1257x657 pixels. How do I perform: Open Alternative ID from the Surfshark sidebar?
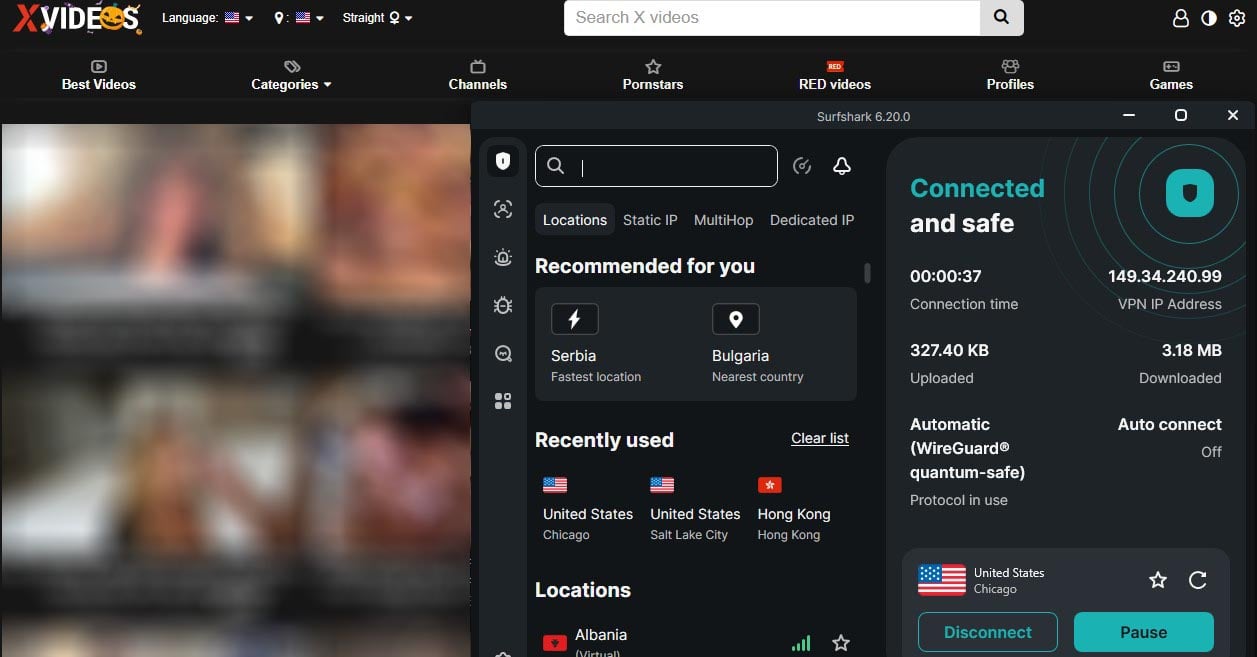click(x=503, y=209)
